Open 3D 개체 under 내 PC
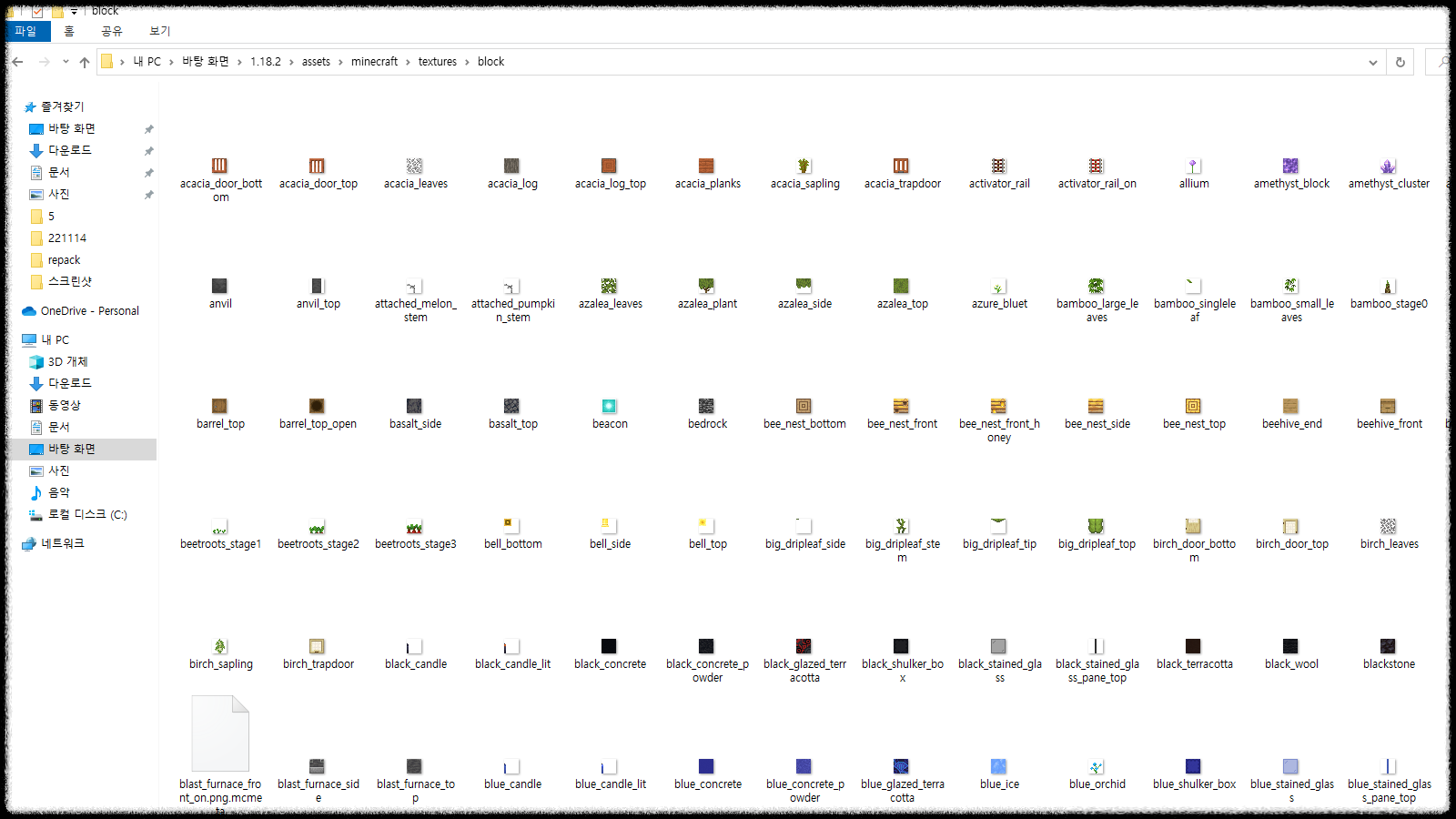1456x819 pixels. coord(67,361)
